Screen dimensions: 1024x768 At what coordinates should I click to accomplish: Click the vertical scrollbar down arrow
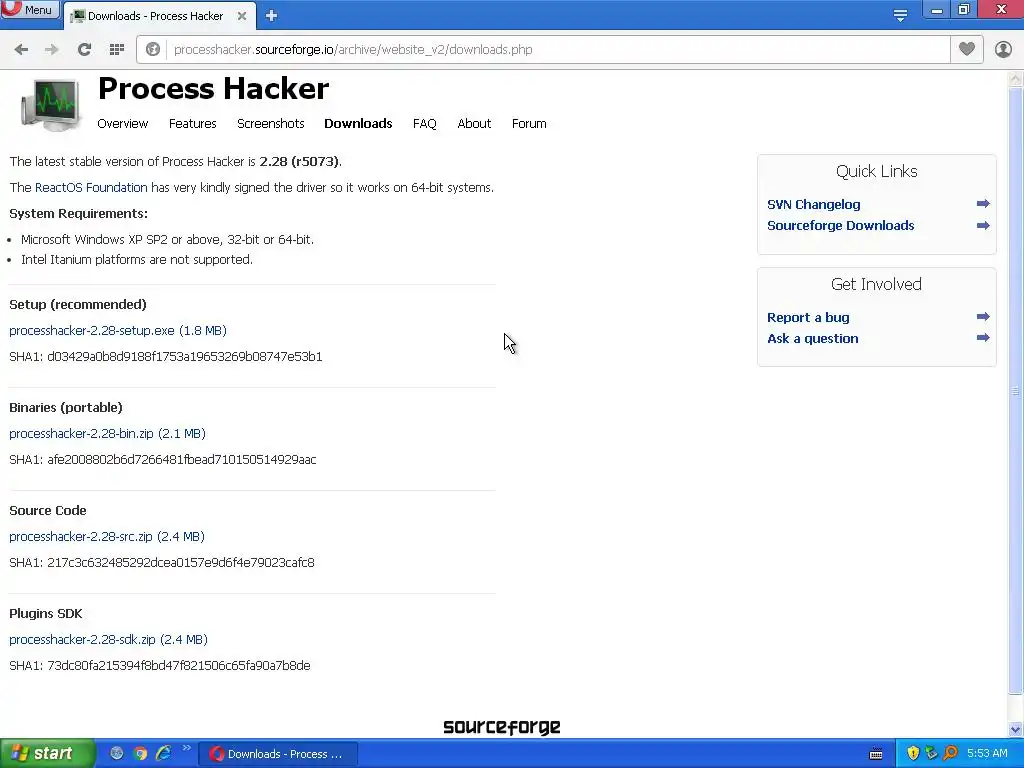coord(1016,729)
